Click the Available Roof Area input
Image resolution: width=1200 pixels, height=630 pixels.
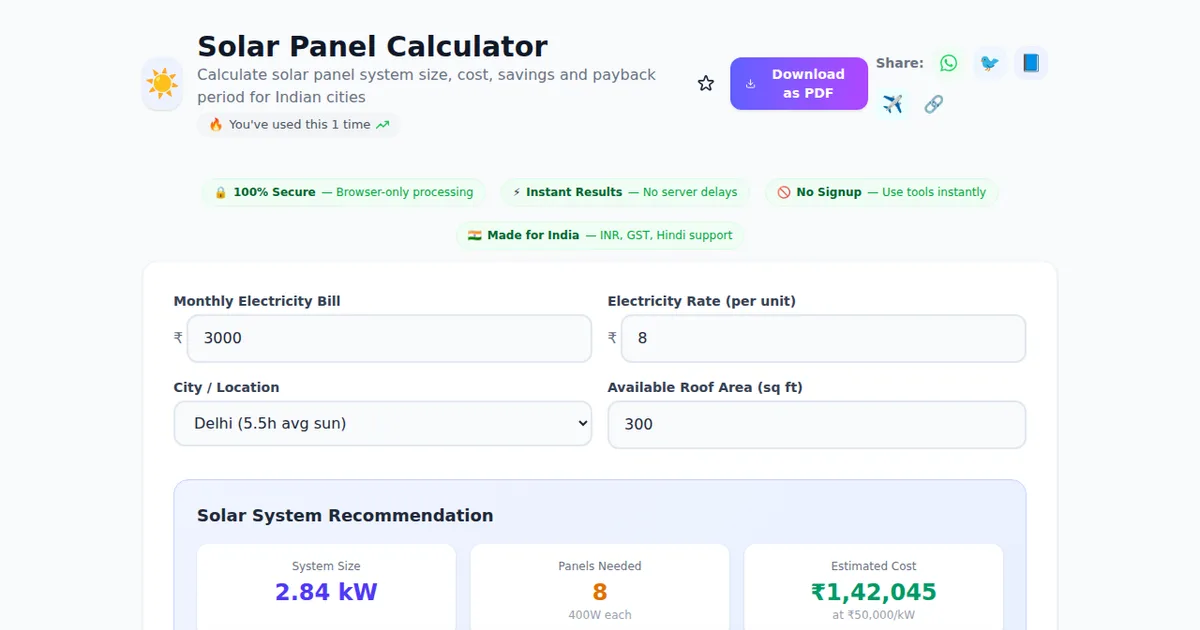(816, 424)
